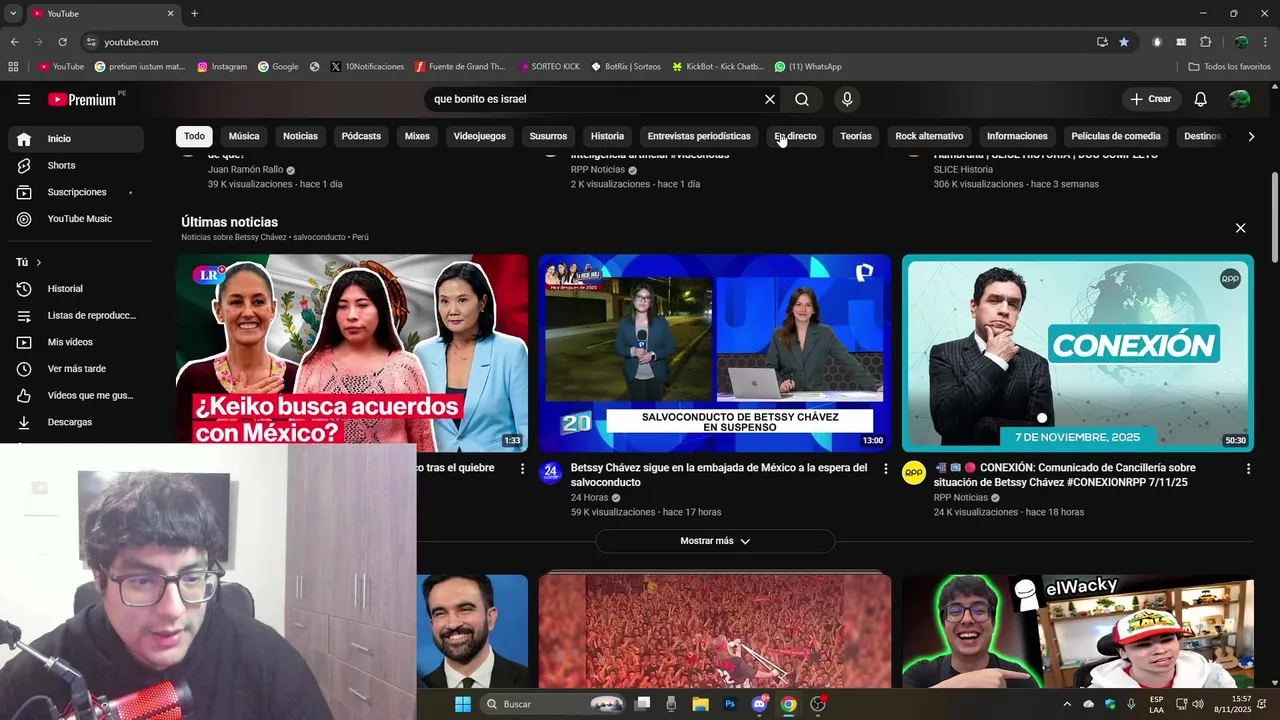The height and width of the screenshot is (720, 1280).
Task: Open SORTEO KICK bookmark
Action: click(x=549, y=67)
